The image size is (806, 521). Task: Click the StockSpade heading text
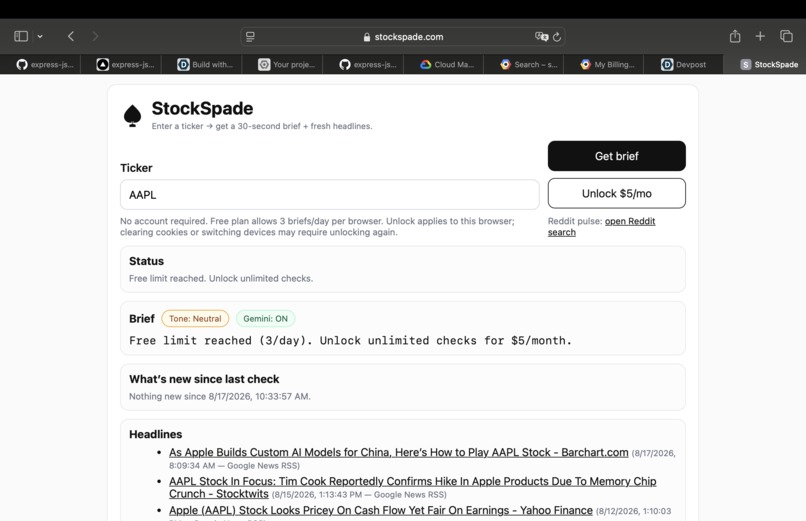tap(202, 108)
